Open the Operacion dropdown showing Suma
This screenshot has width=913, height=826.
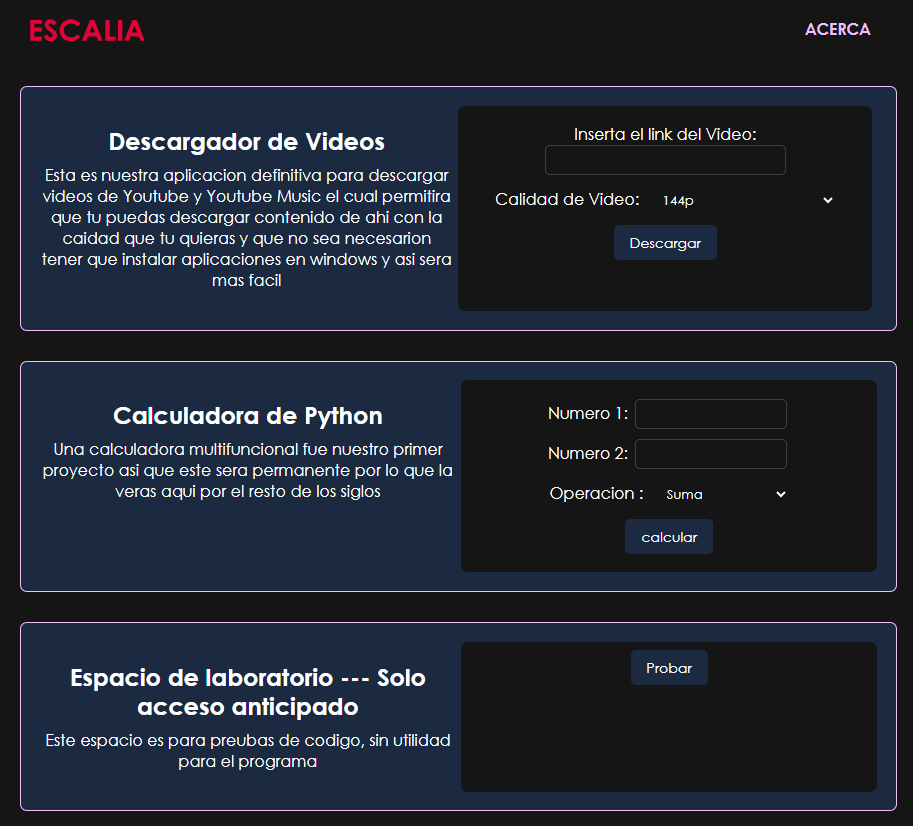point(724,494)
